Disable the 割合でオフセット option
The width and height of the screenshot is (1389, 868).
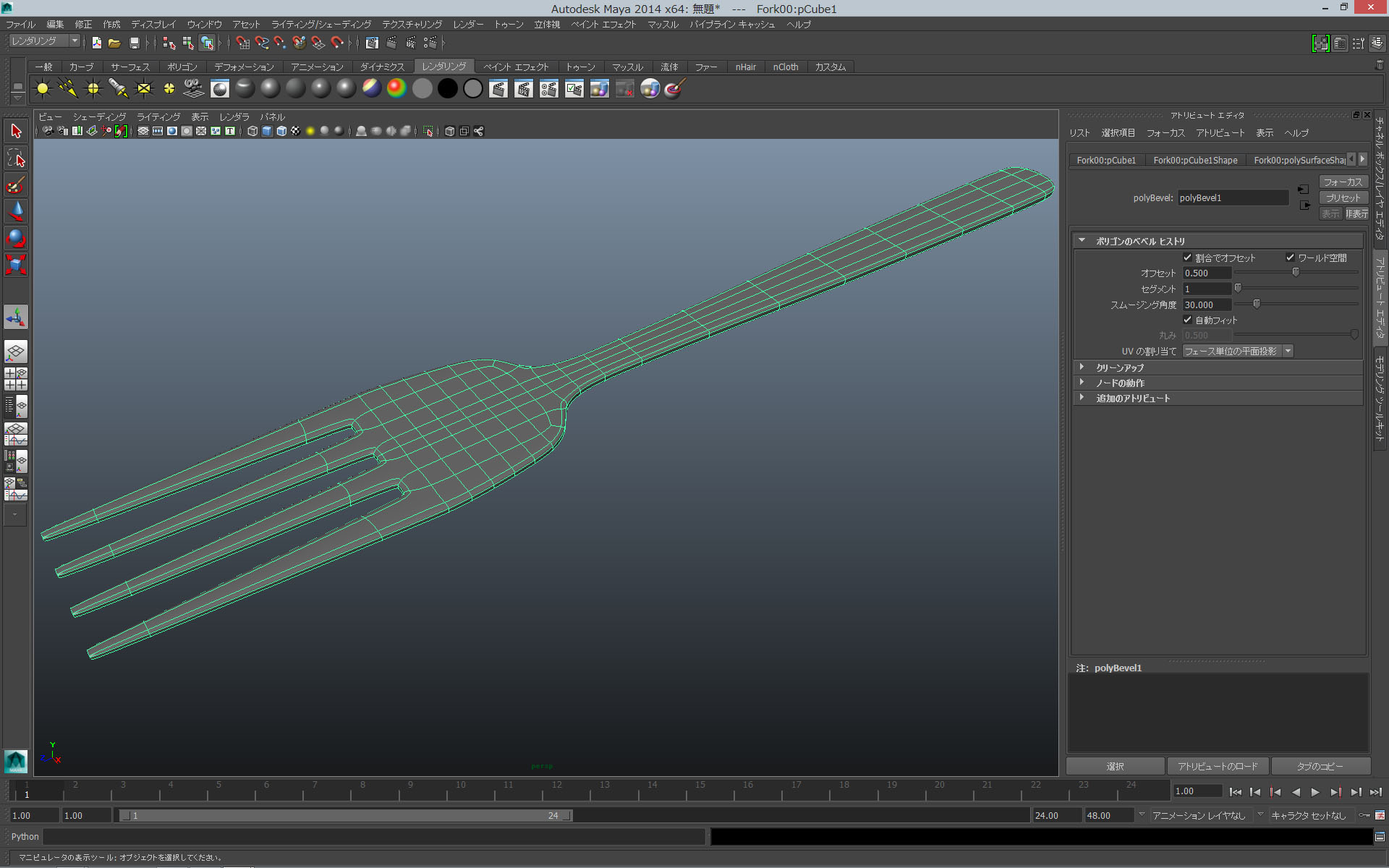(x=1187, y=257)
